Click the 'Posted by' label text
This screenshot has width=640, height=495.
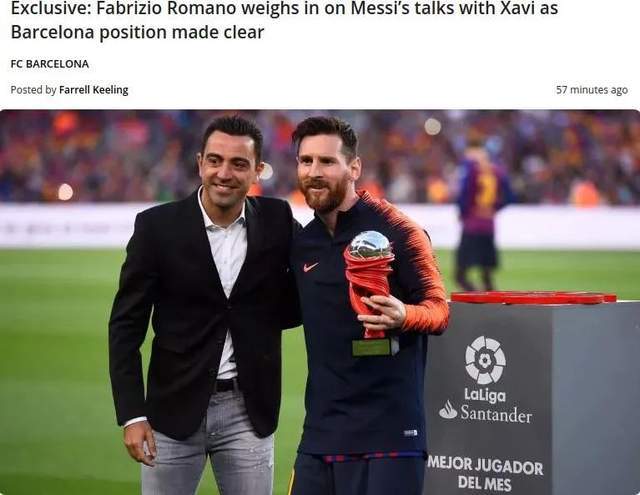33,90
